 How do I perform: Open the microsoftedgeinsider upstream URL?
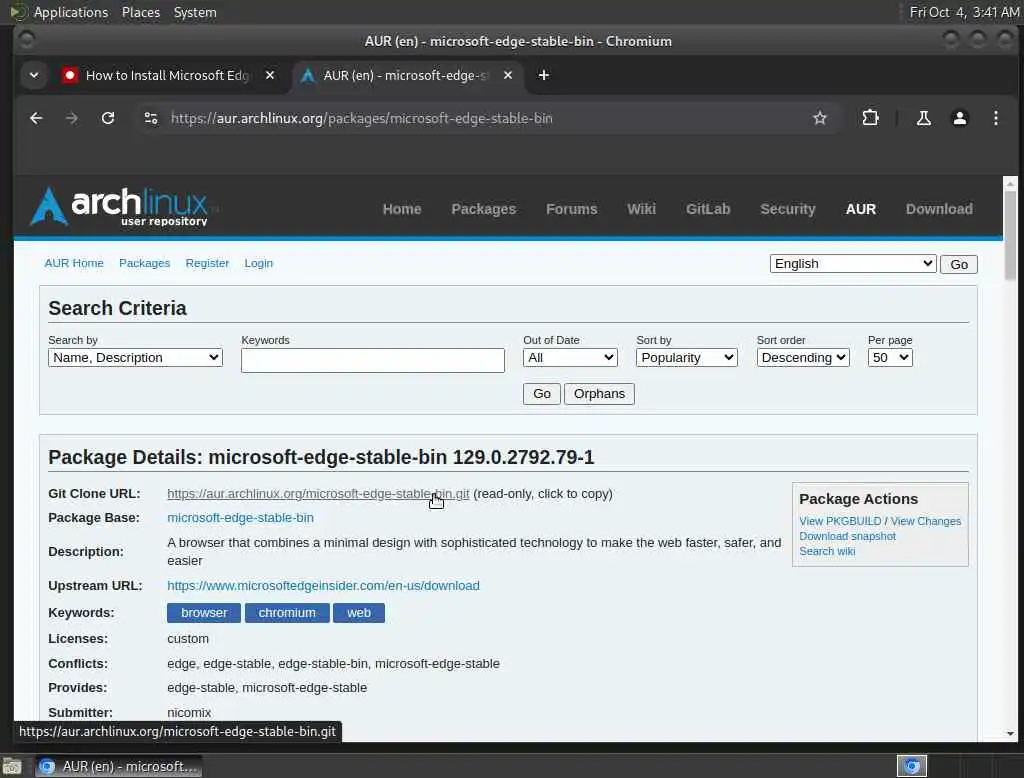(323, 585)
